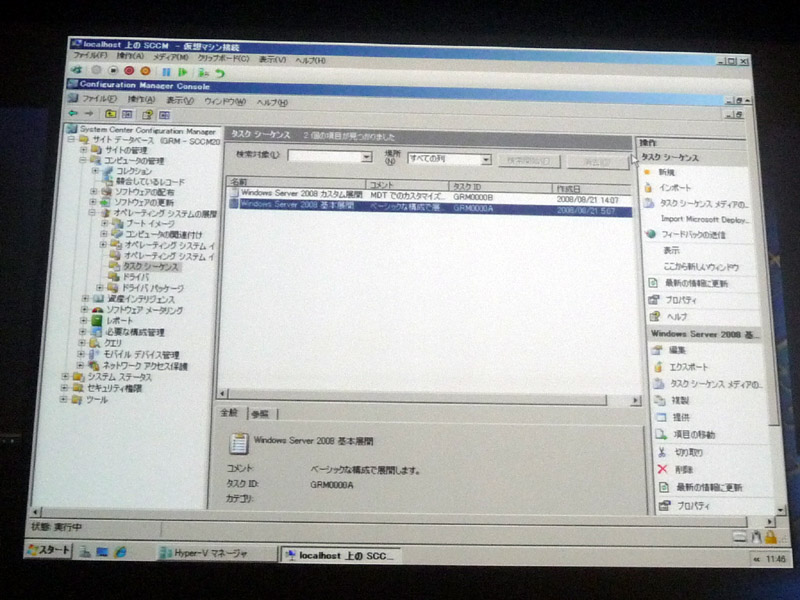Screen dimensions: 800x600
Task: Send Ctrl+Alt+Del via VM toolbar icon
Action: coord(77,70)
